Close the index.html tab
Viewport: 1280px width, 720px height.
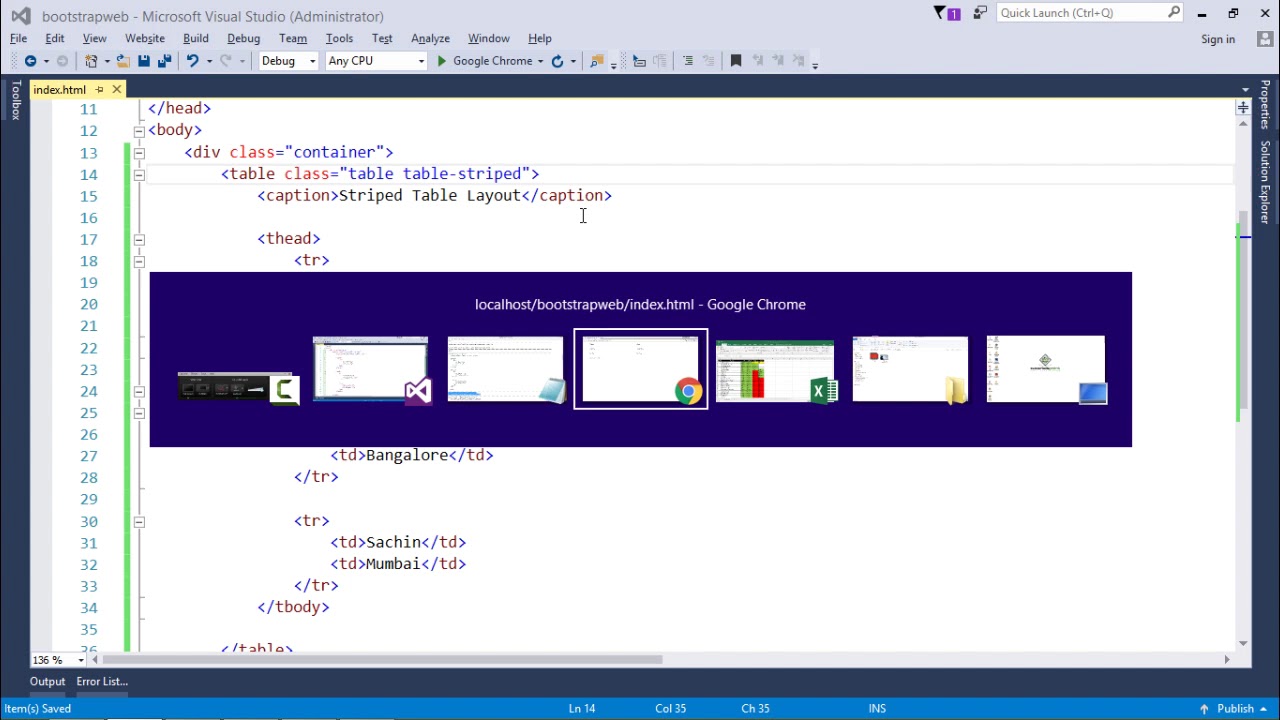coord(116,90)
